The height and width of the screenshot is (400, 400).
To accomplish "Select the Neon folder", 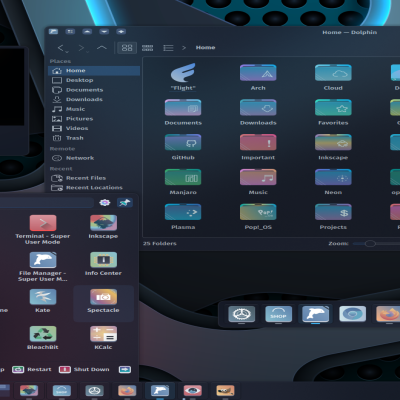I will click(x=333, y=182).
